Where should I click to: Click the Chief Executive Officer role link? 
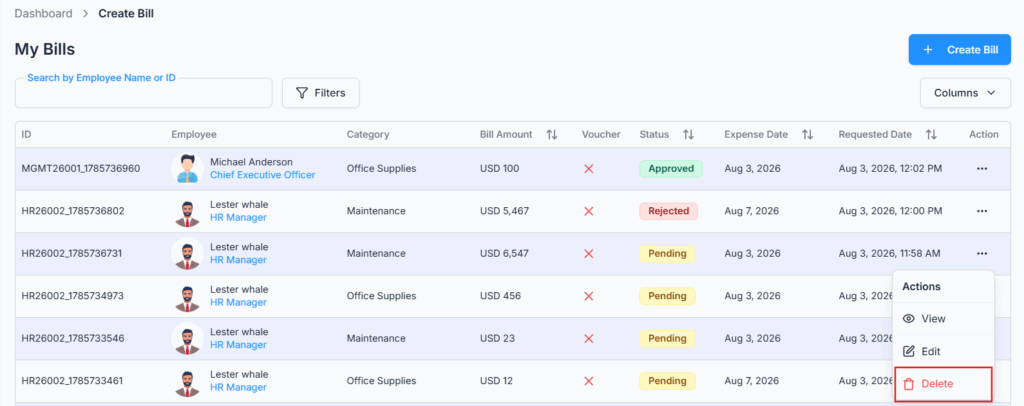coord(263,175)
